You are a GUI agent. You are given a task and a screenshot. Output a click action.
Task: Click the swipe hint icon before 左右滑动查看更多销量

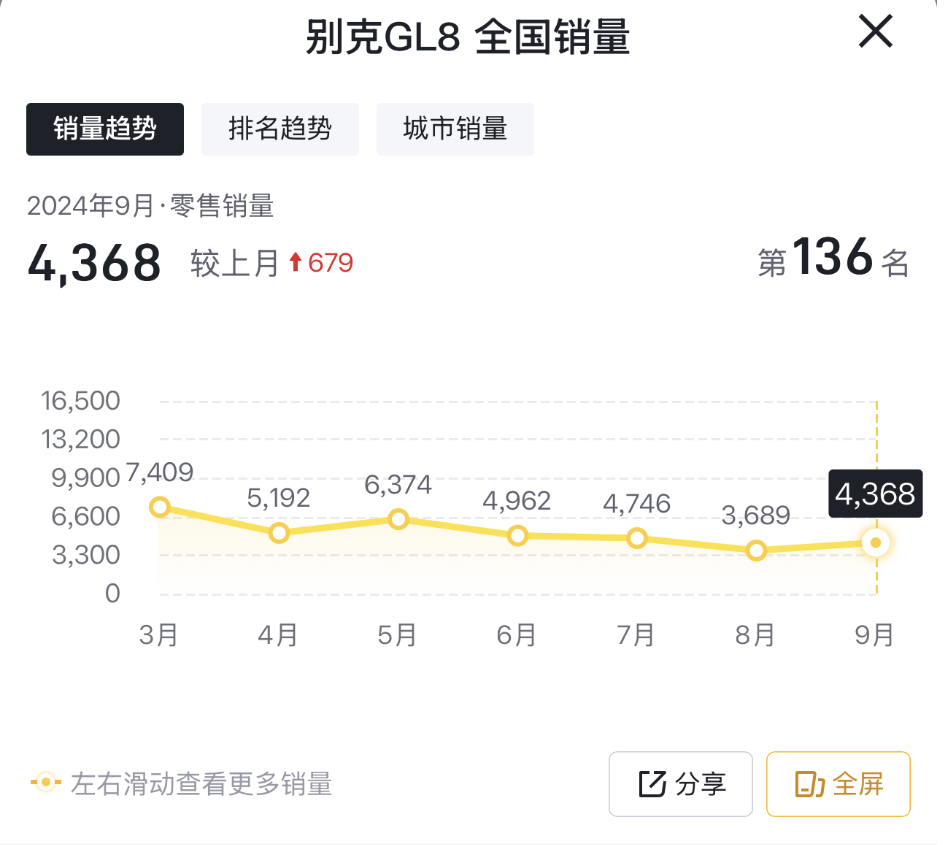click(46, 783)
